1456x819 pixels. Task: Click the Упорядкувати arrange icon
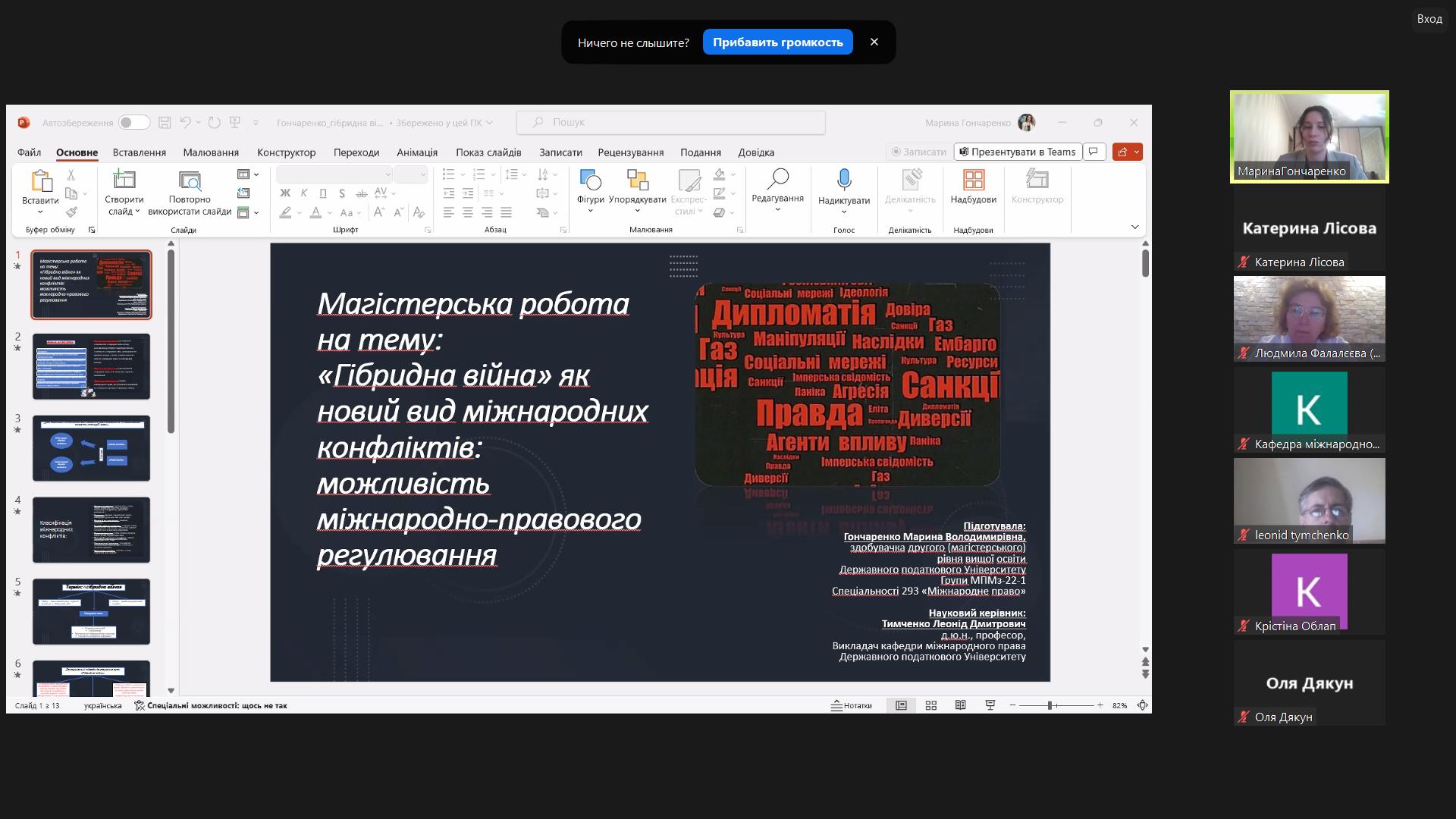coord(637,180)
